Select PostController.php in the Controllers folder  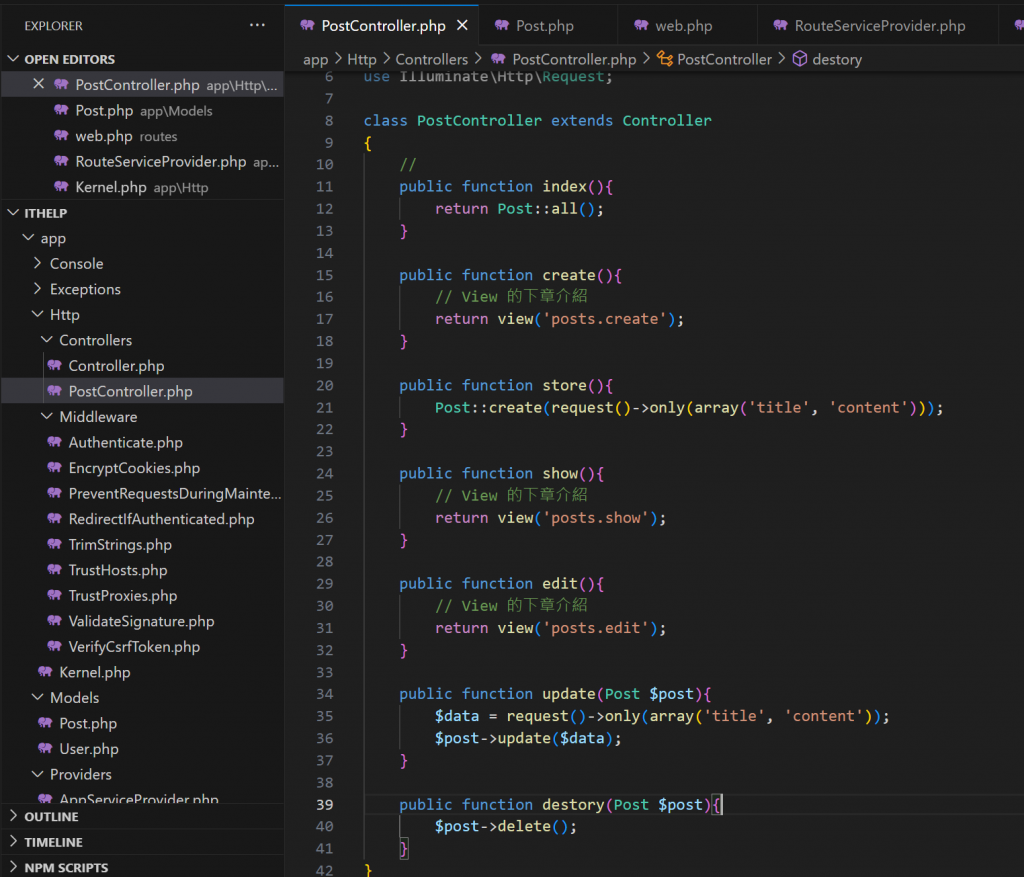point(142,391)
